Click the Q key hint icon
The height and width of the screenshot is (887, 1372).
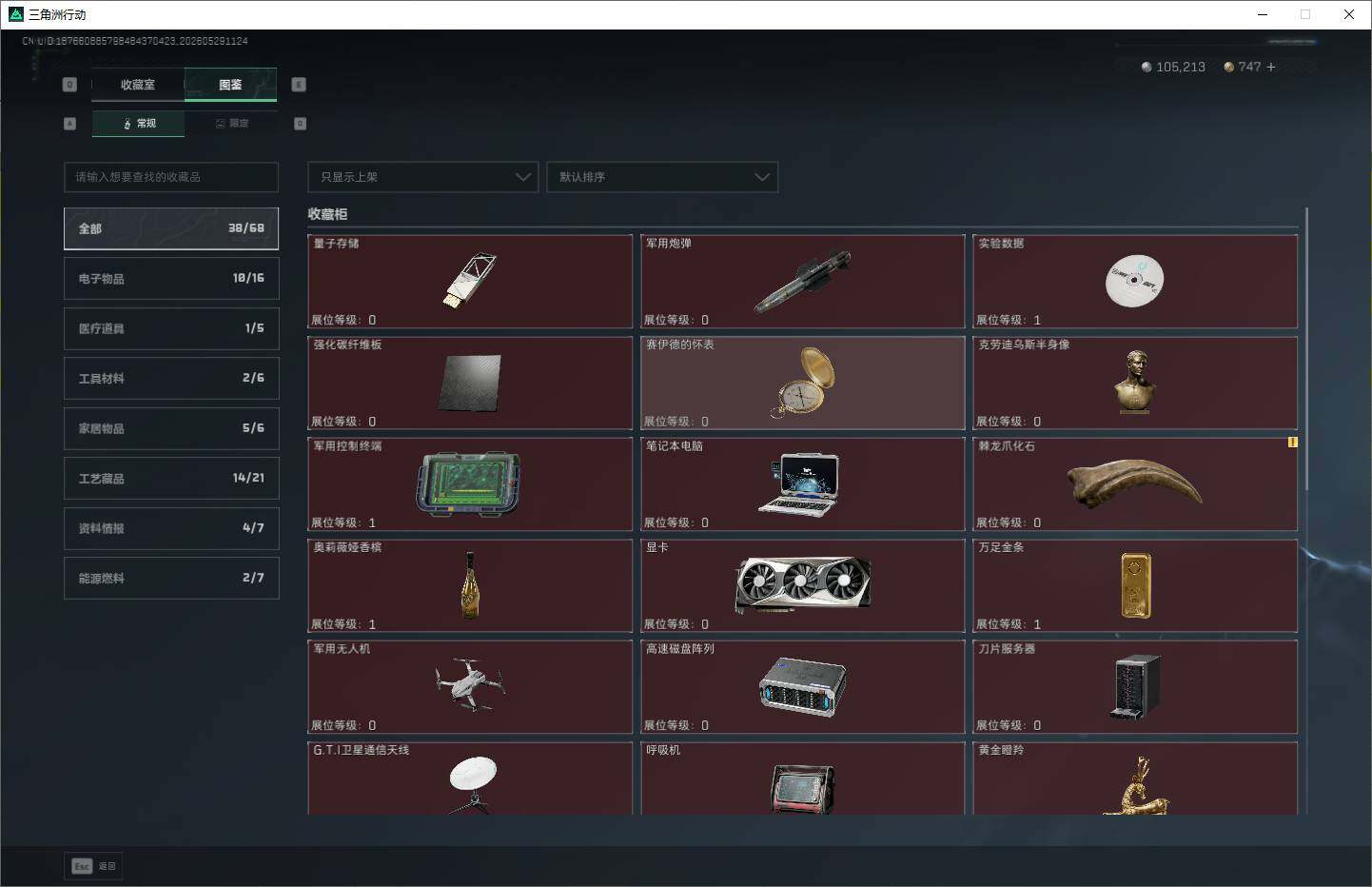click(x=69, y=85)
